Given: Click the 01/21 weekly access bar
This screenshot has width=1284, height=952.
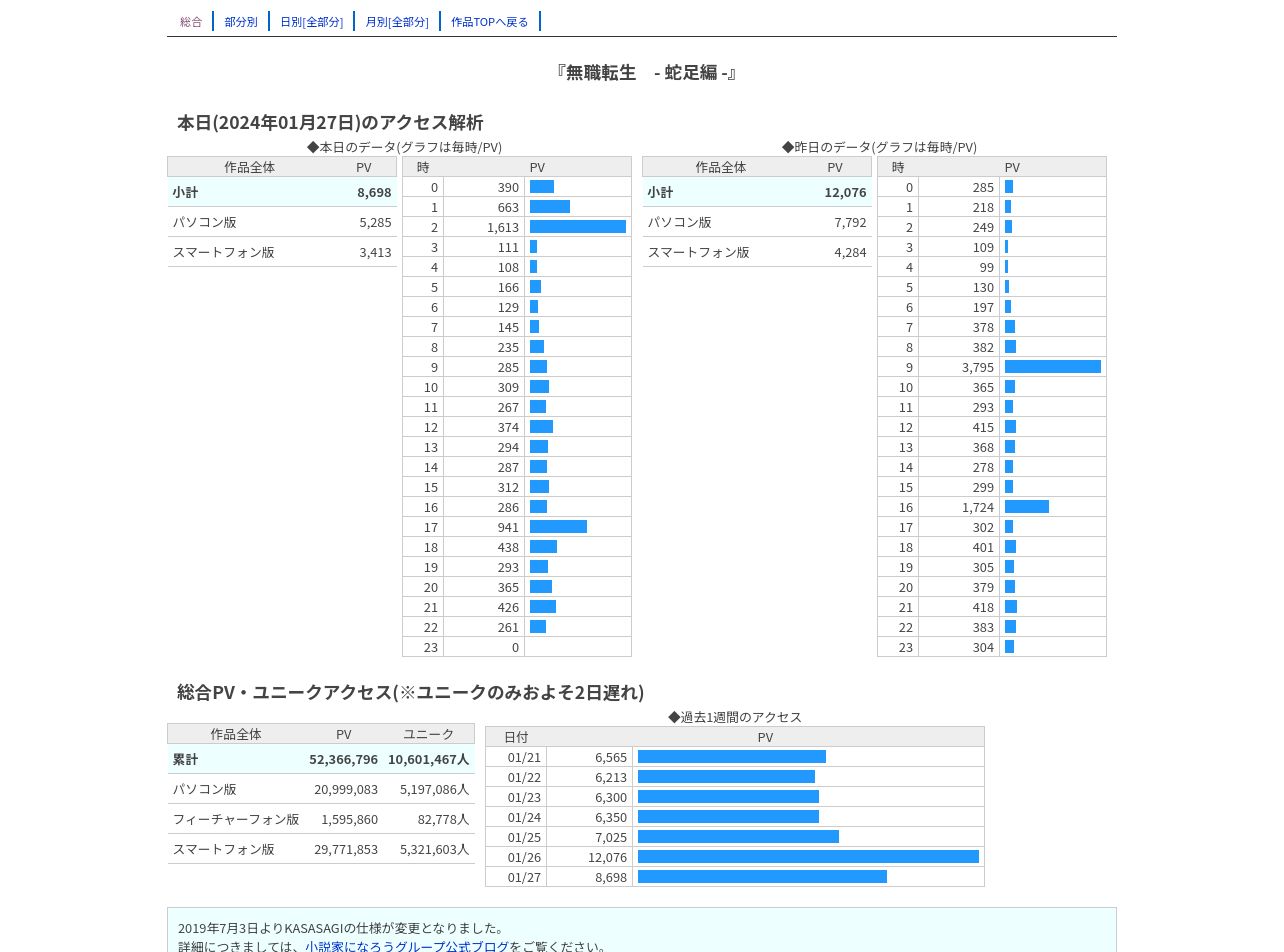Looking at the screenshot, I should pos(732,757).
